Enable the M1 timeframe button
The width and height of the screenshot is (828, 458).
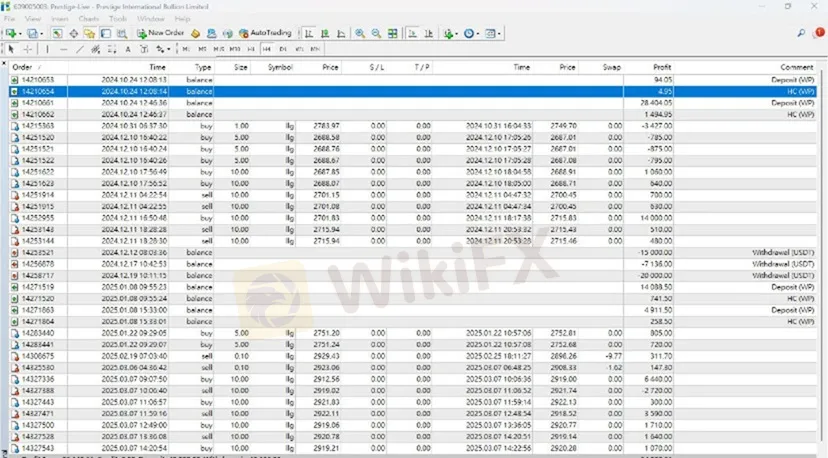click(187, 48)
